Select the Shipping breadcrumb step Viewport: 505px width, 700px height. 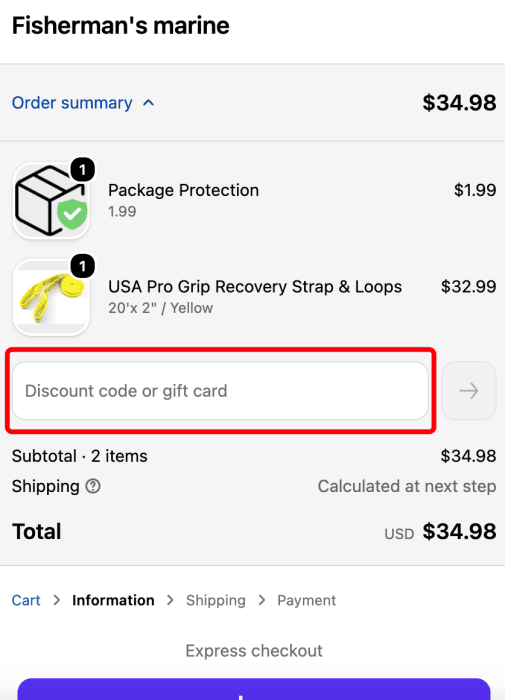(216, 600)
